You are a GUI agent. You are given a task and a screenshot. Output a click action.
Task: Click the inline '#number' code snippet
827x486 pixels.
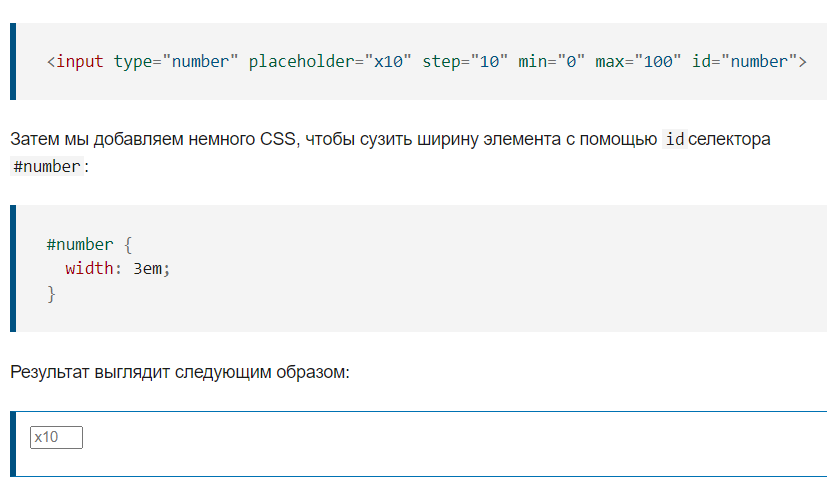coord(47,167)
